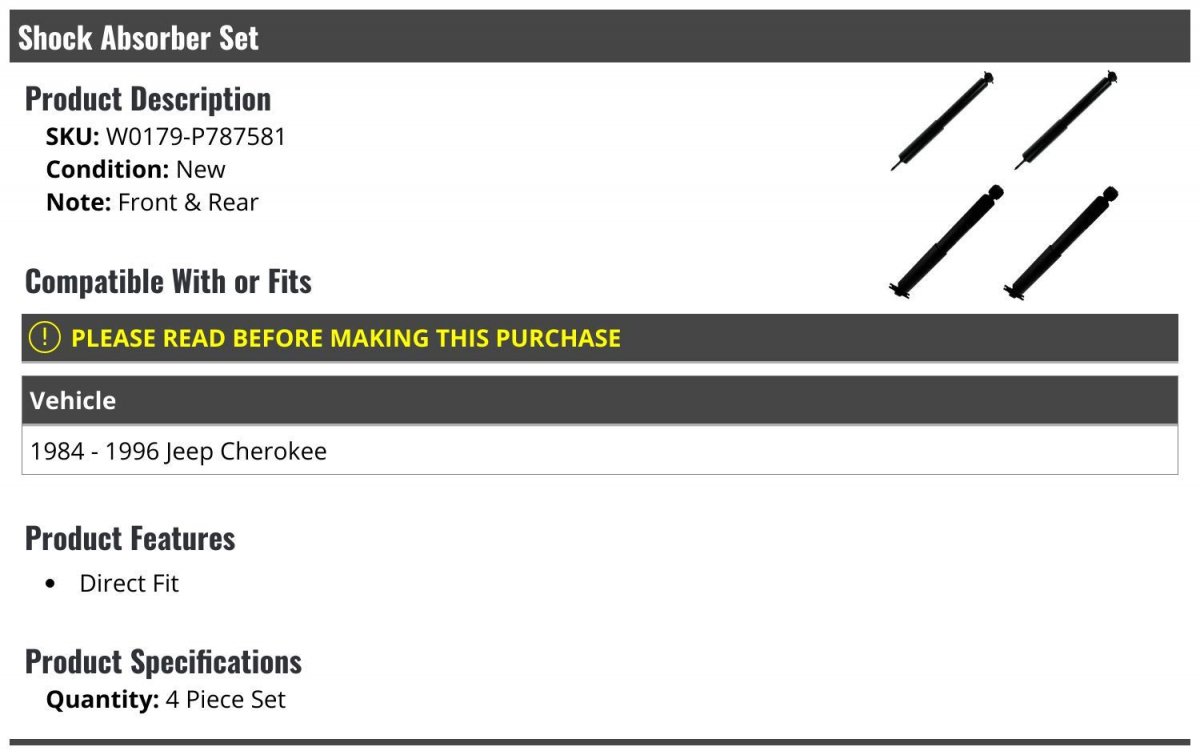Select the 1984 - 1996 Jeep Cherokee row
The image size is (1200, 755).
(x=600, y=451)
